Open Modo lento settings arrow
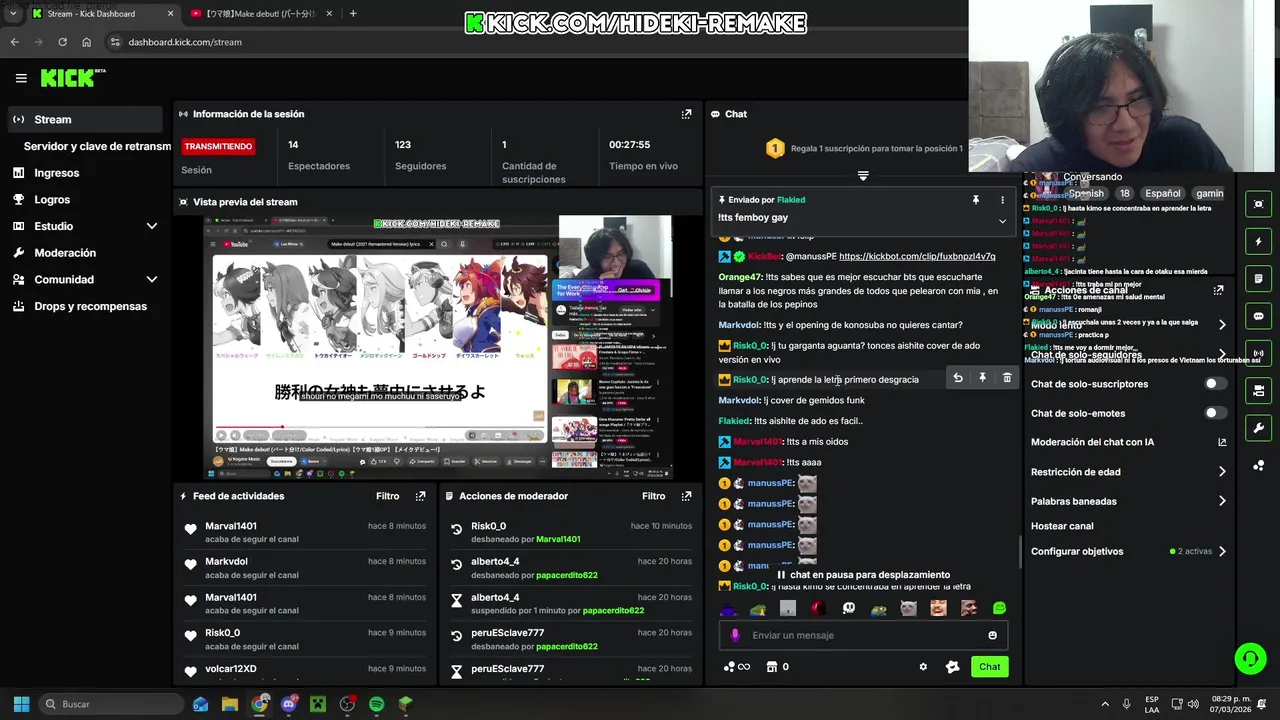Screen dimensions: 1280x720 (1222, 325)
